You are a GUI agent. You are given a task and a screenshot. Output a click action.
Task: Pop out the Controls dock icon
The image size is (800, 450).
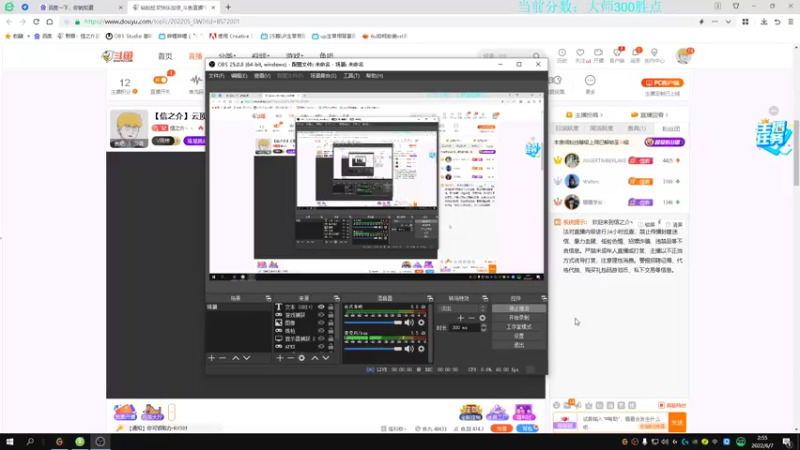pos(544,298)
